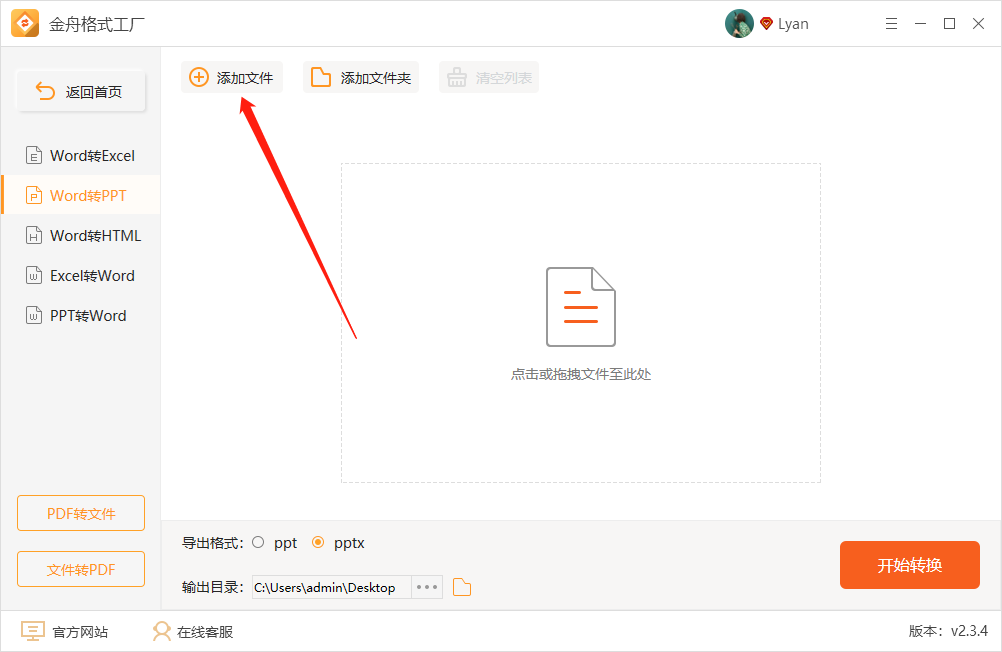This screenshot has width=1002, height=652.
Task: Open the hamburger main menu icon
Action: click(891, 24)
